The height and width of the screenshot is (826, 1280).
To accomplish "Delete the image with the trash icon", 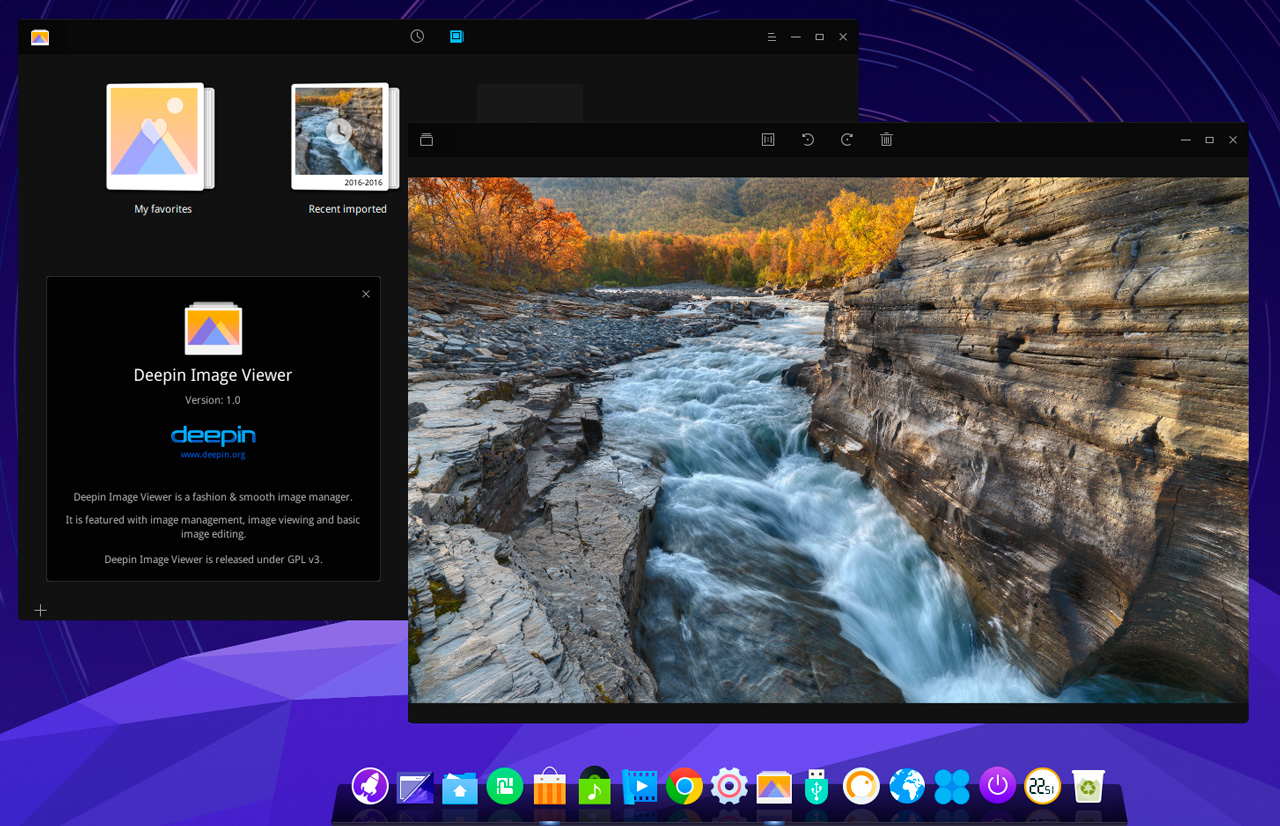I will click(886, 140).
